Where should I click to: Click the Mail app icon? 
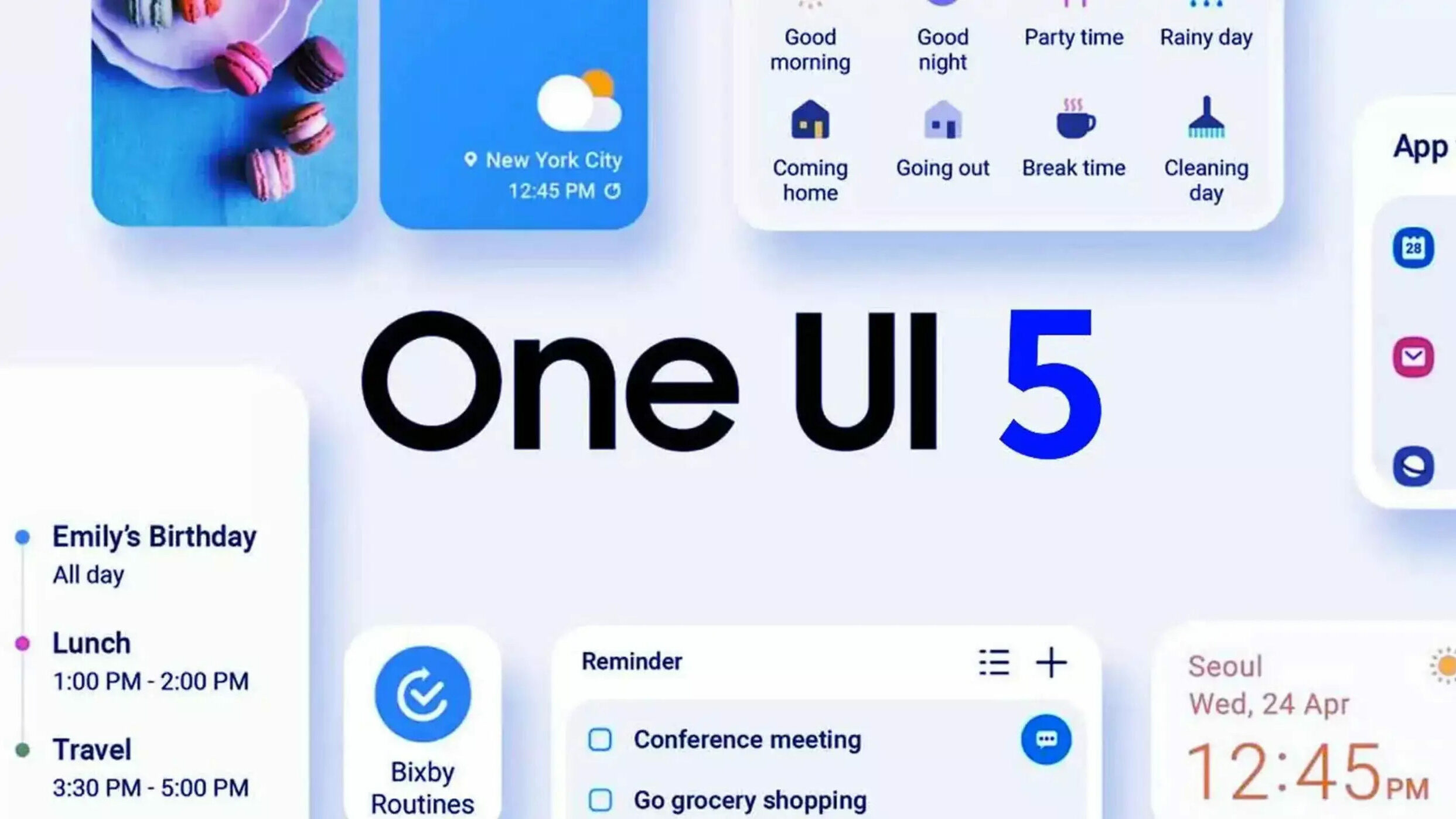click(x=1413, y=356)
